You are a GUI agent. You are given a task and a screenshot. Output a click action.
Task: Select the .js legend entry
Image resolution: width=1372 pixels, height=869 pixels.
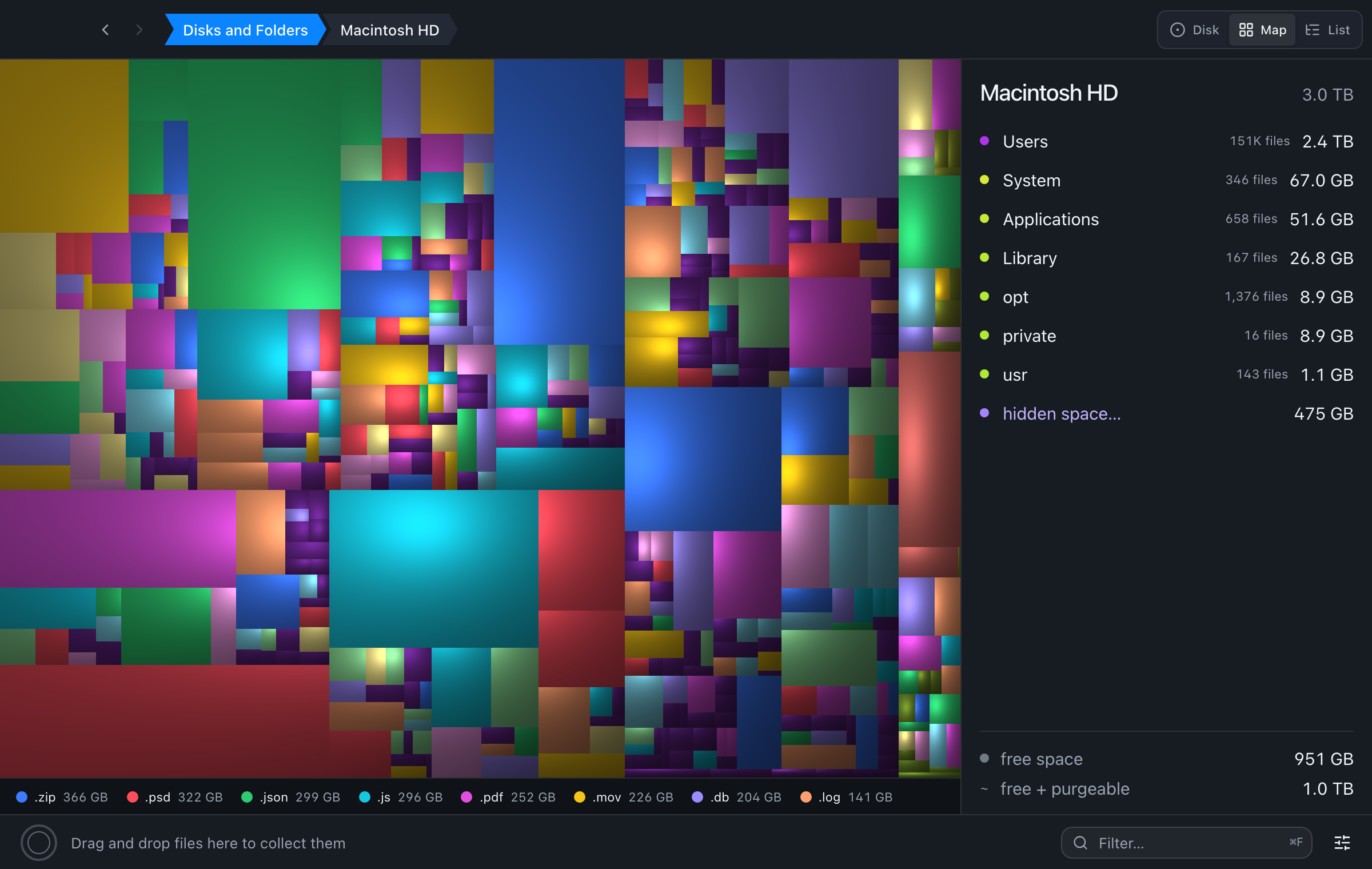click(401, 797)
